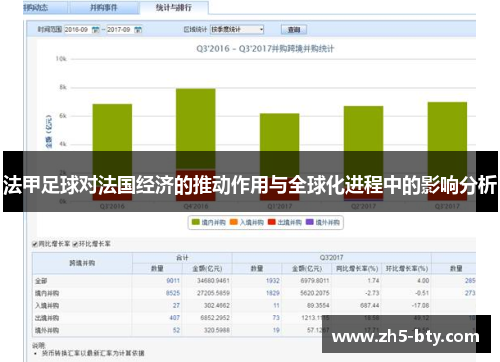Open 境外并购 total count link 52
This screenshot has height=362, width=500.
(176, 330)
